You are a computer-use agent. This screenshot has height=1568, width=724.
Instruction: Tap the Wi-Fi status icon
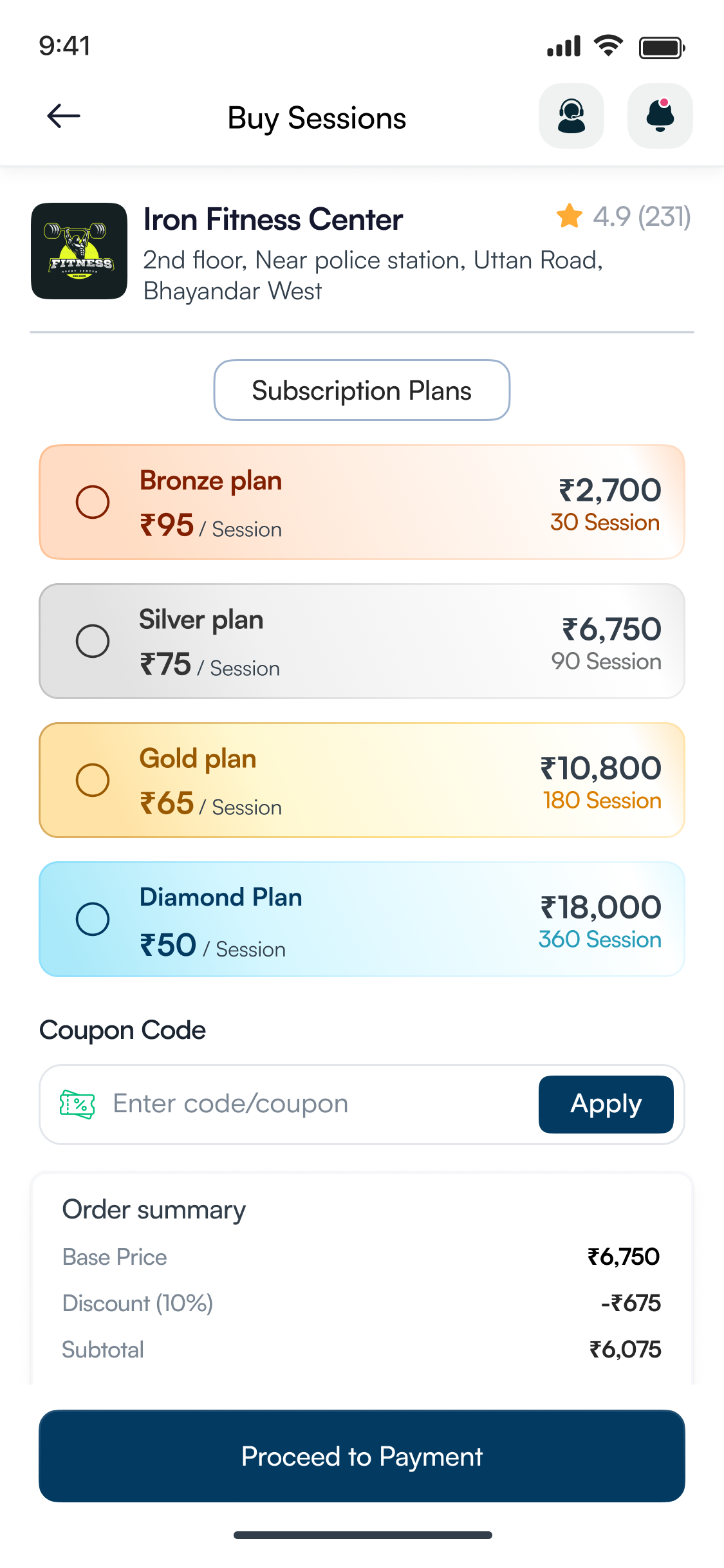tap(608, 46)
